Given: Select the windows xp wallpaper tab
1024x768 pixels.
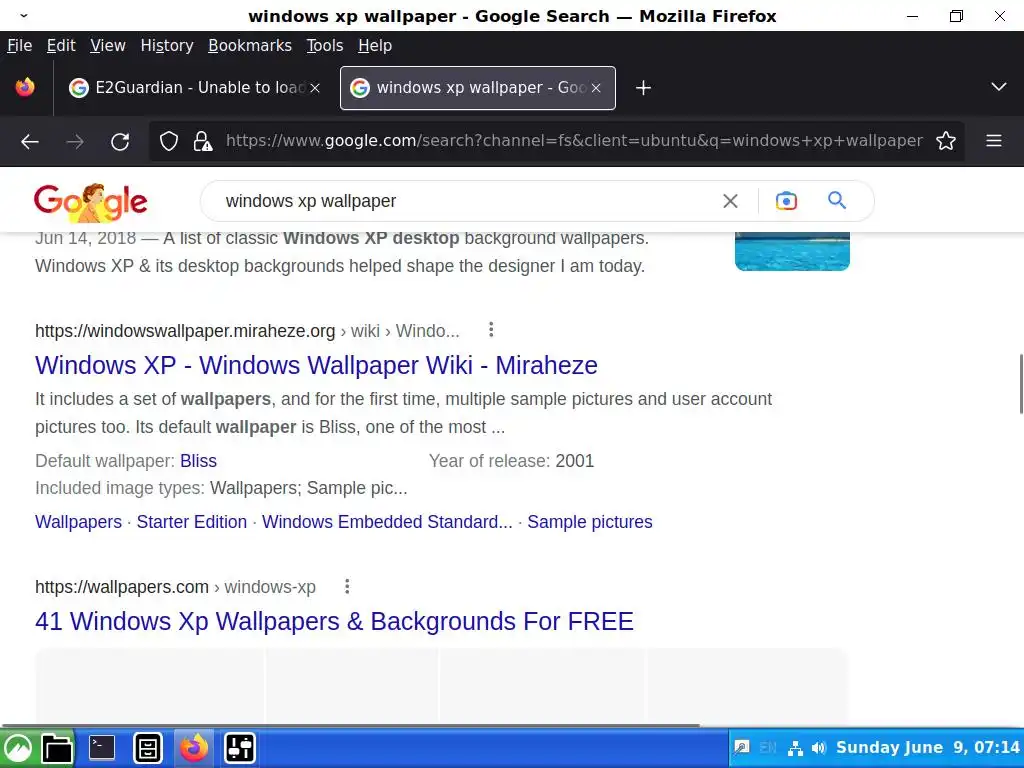Looking at the screenshot, I should 477,88.
